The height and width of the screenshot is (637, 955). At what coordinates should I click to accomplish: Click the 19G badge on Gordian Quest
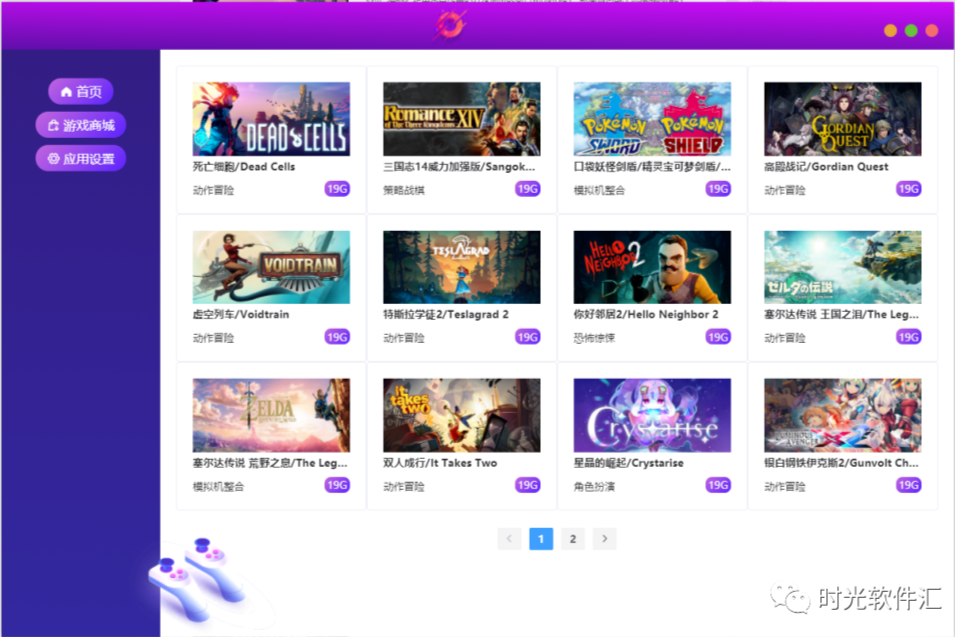[x=909, y=189]
